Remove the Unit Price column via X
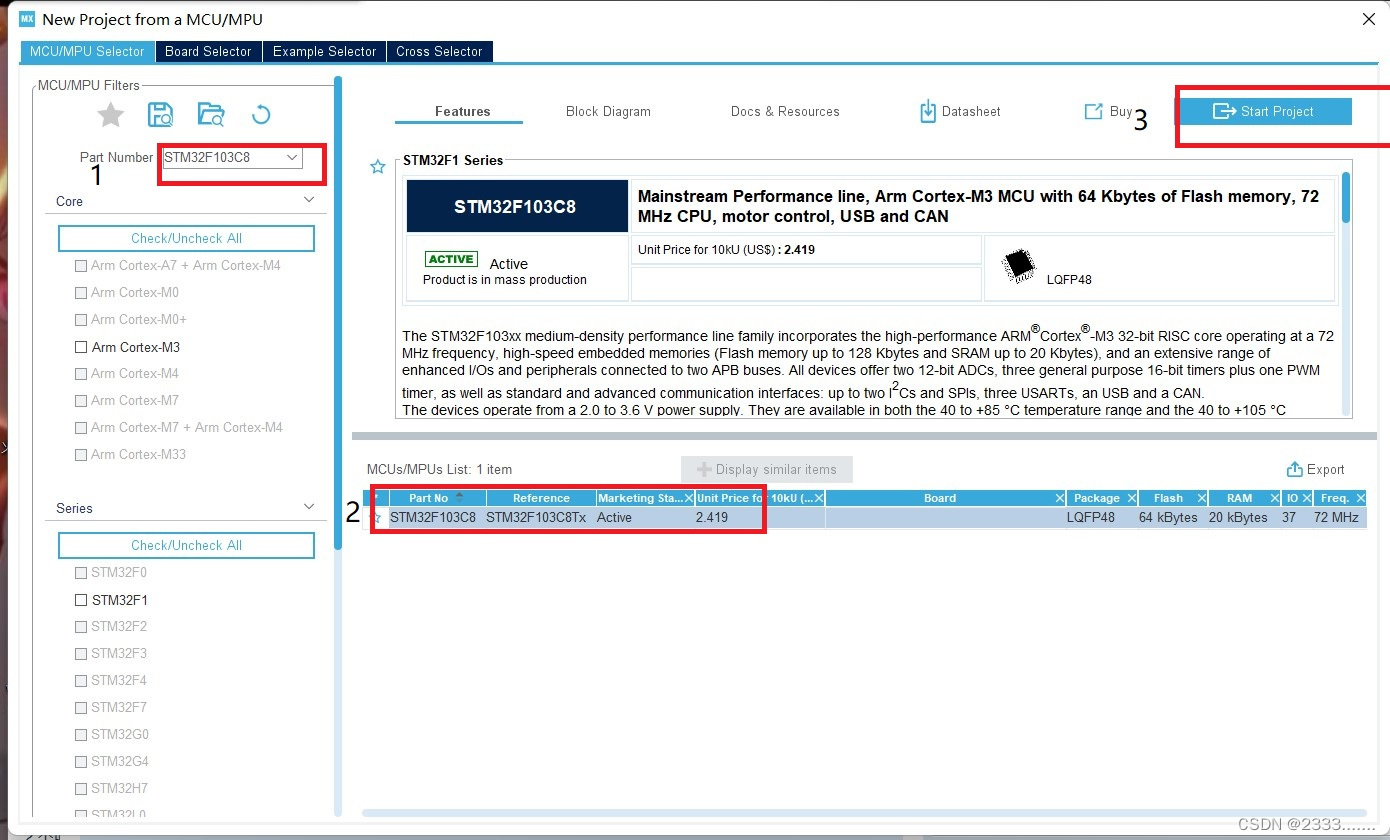1390x840 pixels. 818,498
